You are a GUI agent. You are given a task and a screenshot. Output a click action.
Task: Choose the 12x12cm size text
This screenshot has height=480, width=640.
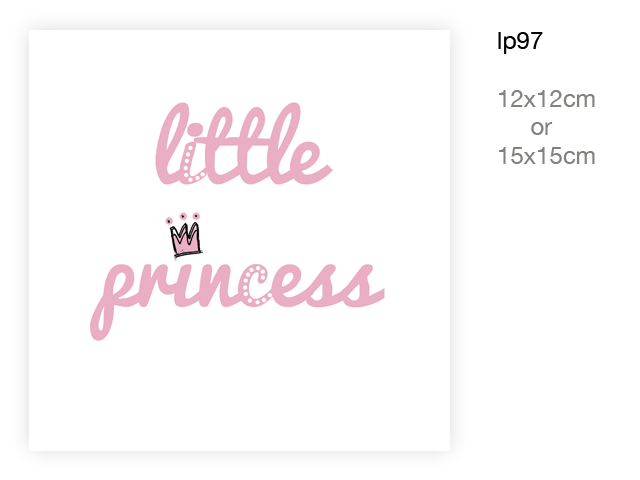coord(547,99)
